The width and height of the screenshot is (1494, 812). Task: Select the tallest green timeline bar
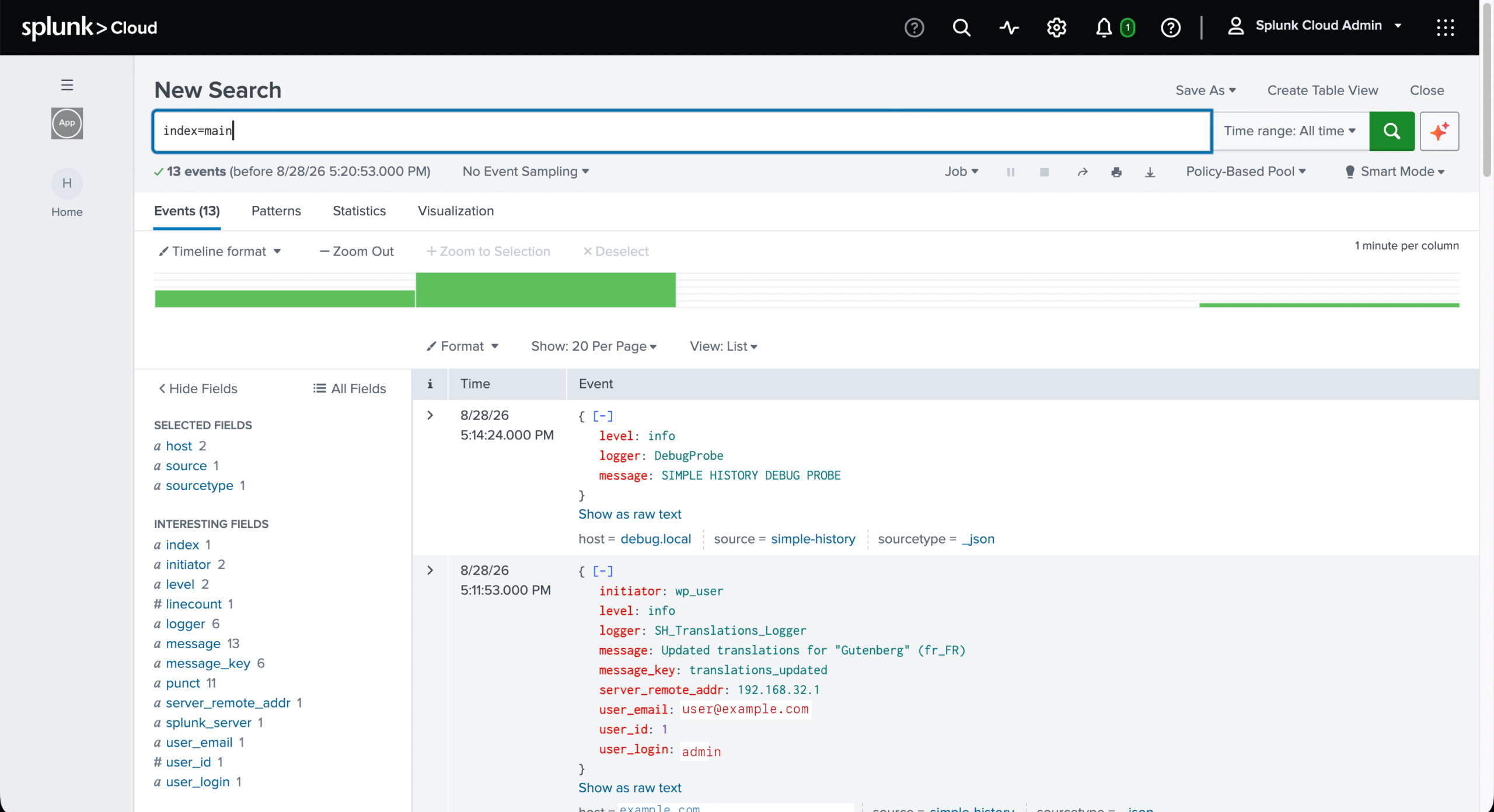[546, 290]
